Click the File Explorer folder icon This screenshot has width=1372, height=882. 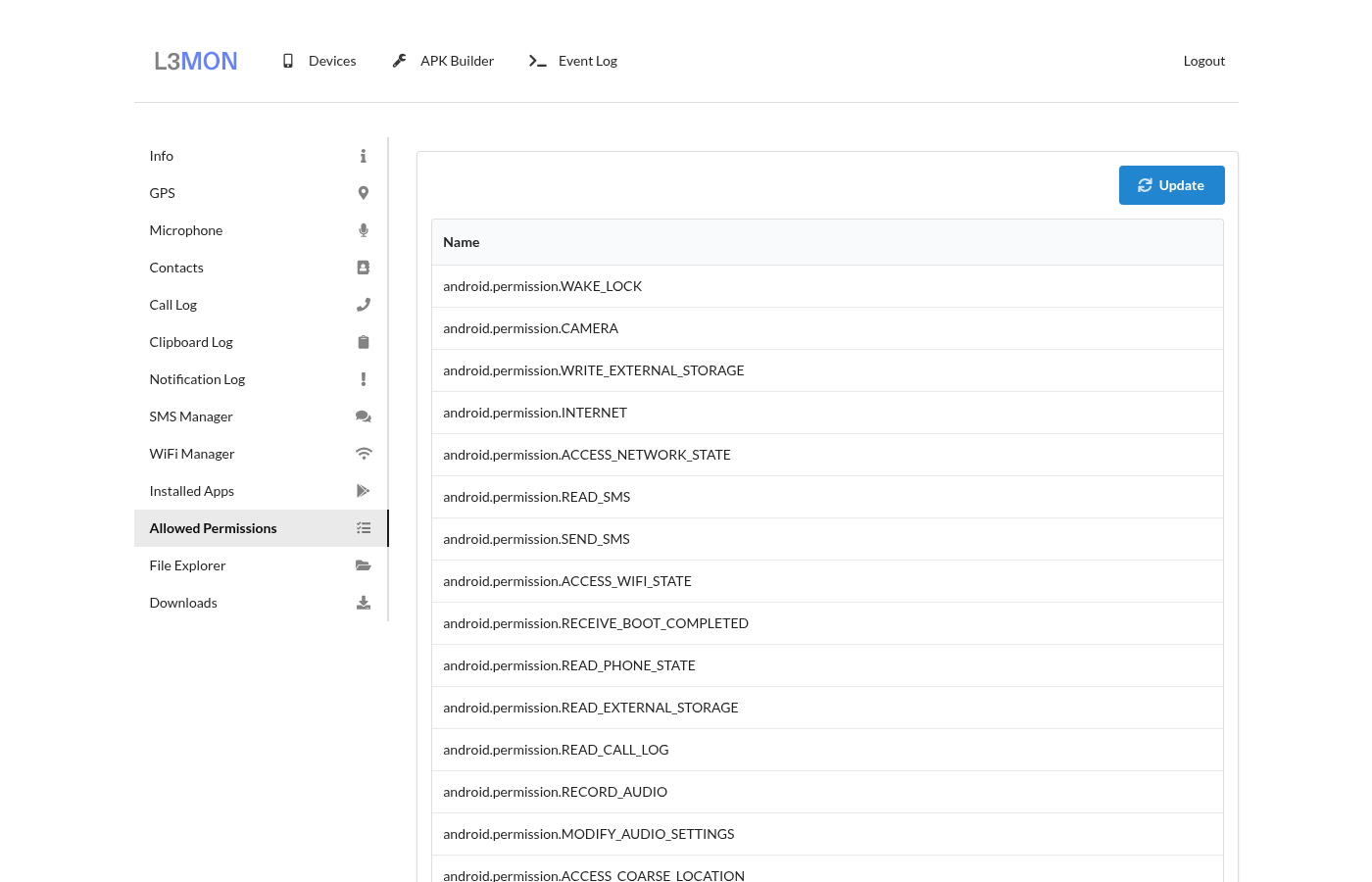[364, 565]
